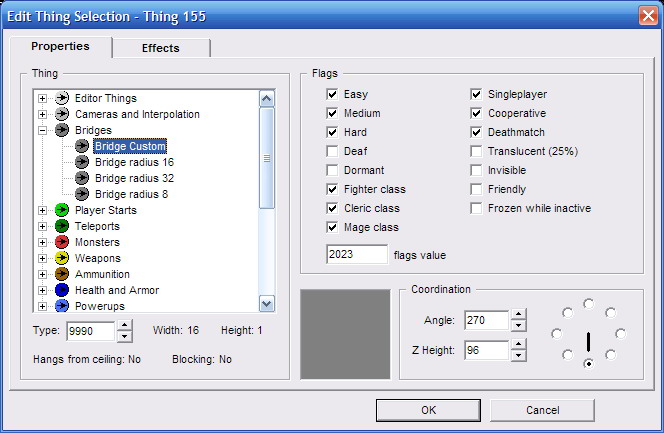Click the yellow Weapons category icon
664x433 pixels.
pyautogui.click(x=61, y=258)
